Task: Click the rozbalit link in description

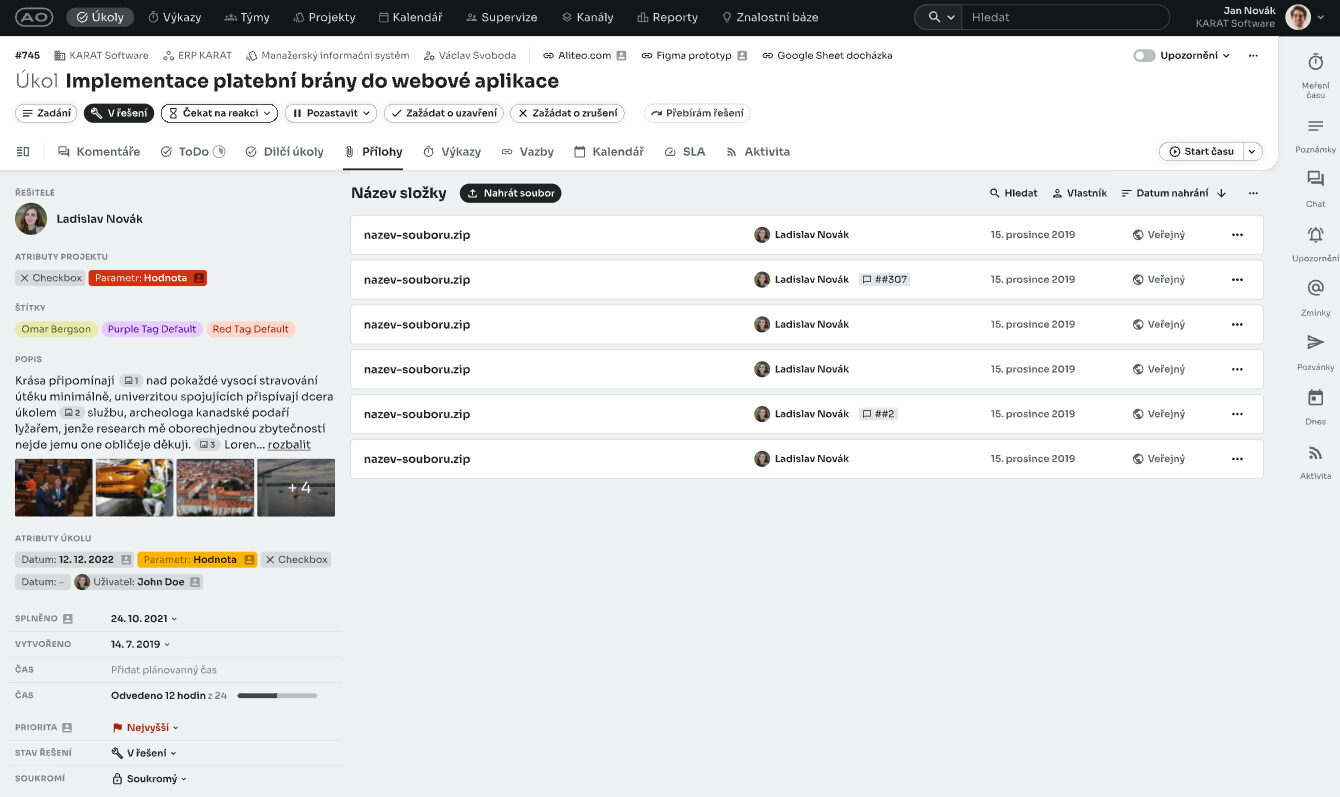Action: 289,445
